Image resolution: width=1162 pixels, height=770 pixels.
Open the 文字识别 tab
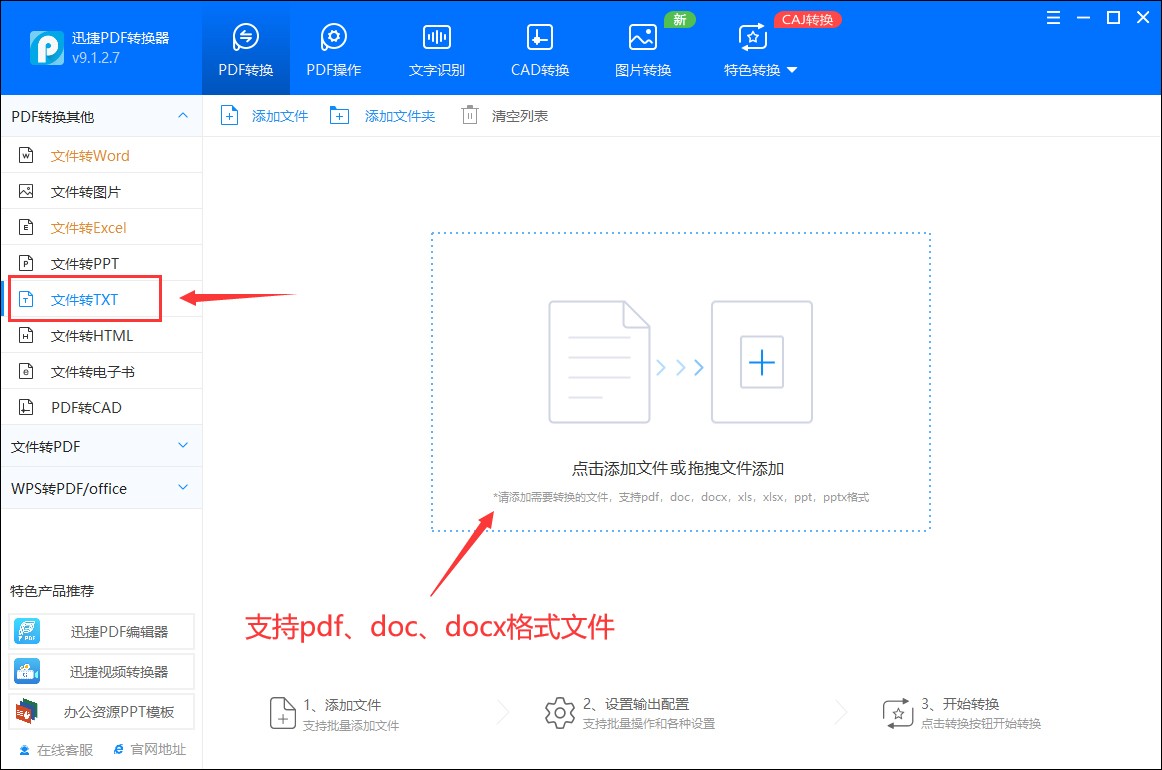[x=436, y=49]
